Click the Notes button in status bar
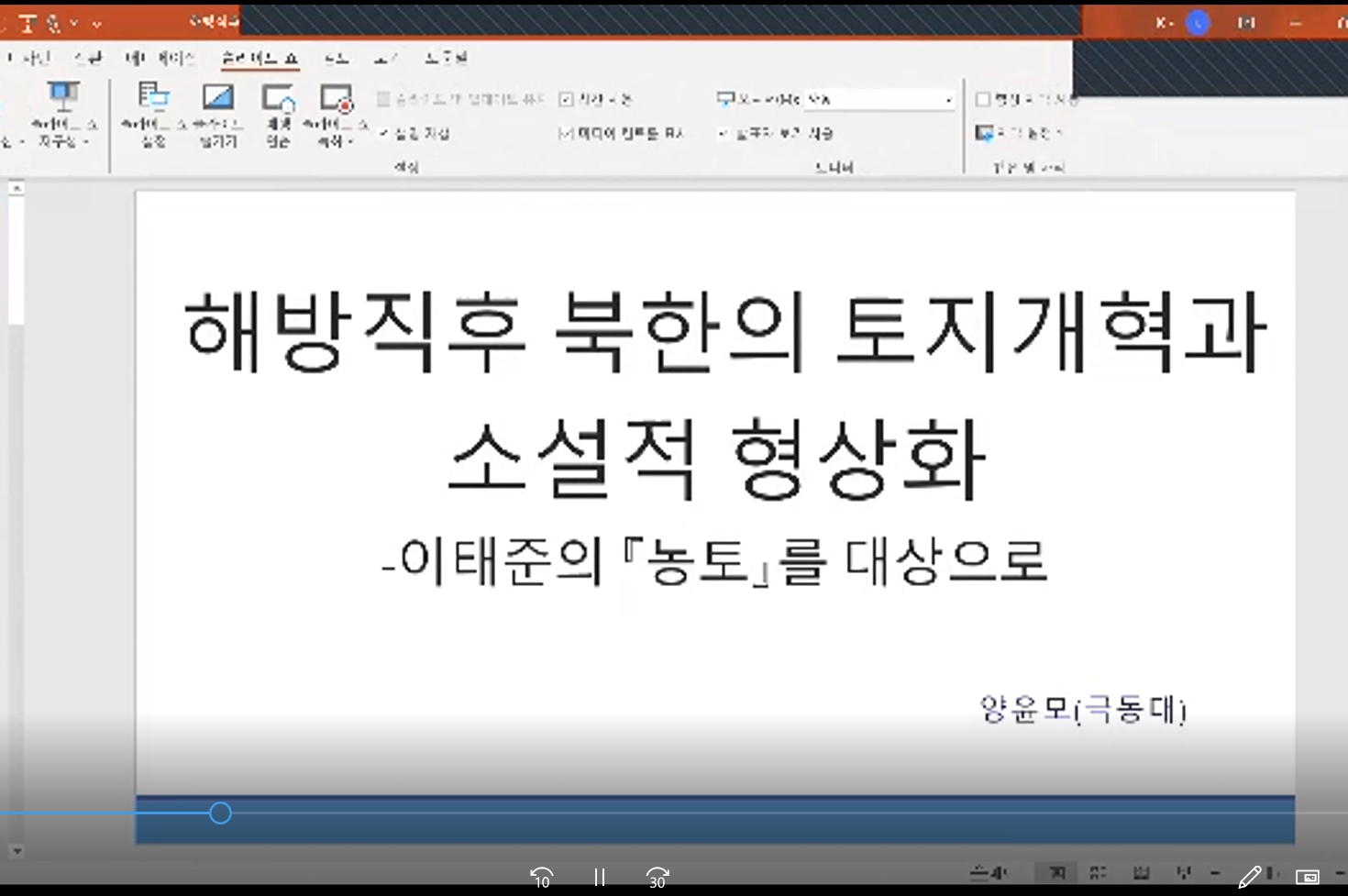This screenshot has width=1348, height=896. click(x=989, y=873)
